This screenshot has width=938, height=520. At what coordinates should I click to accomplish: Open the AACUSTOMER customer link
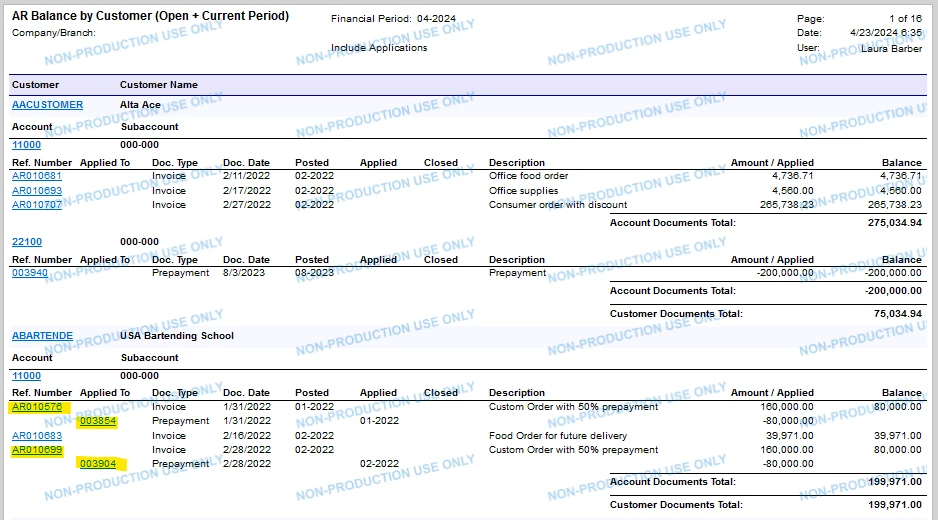point(47,105)
